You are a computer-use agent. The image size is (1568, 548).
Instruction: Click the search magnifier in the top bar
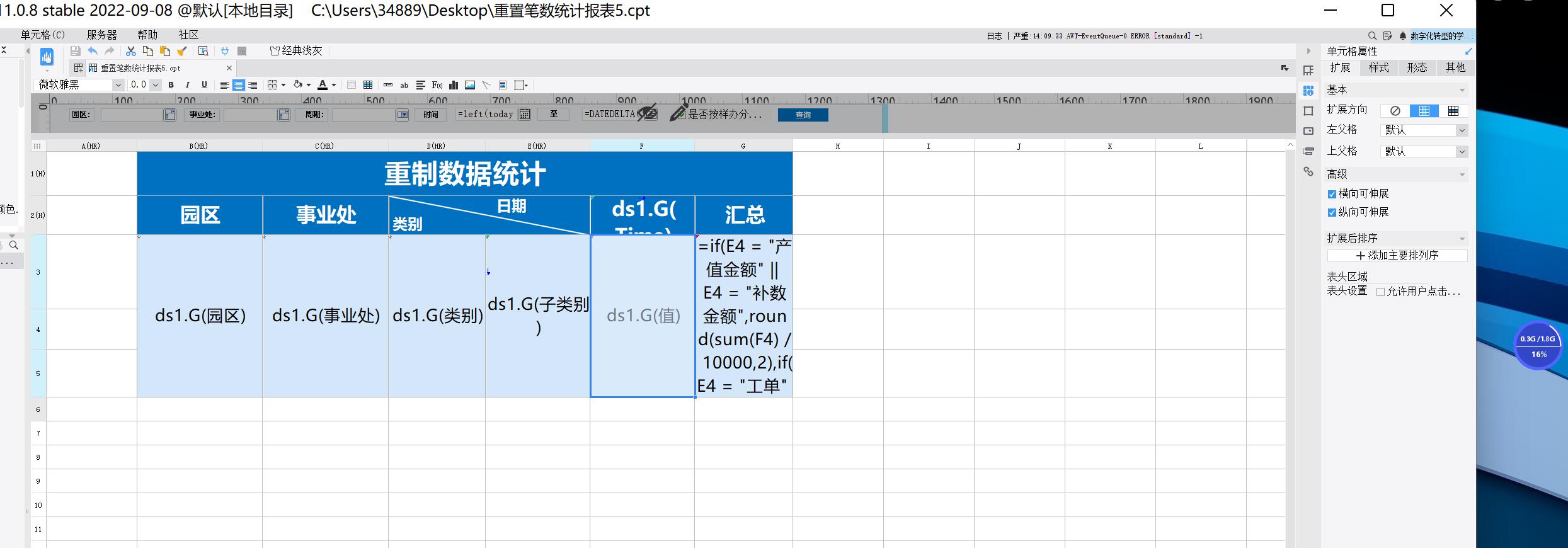click(1372, 36)
